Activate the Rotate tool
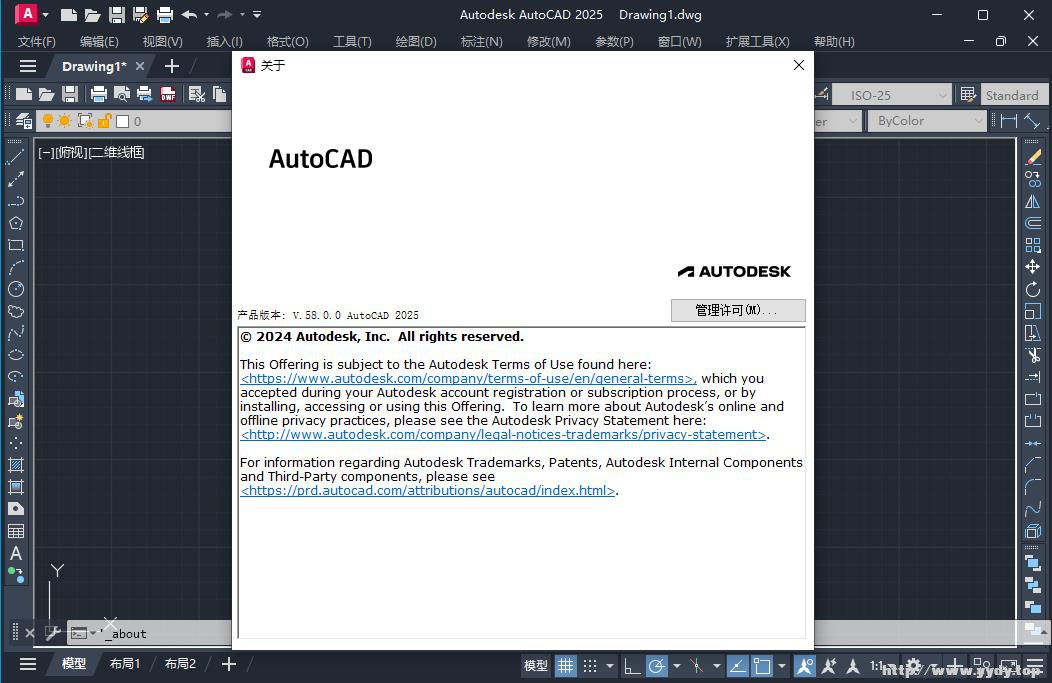This screenshot has width=1052, height=683. click(x=1033, y=289)
